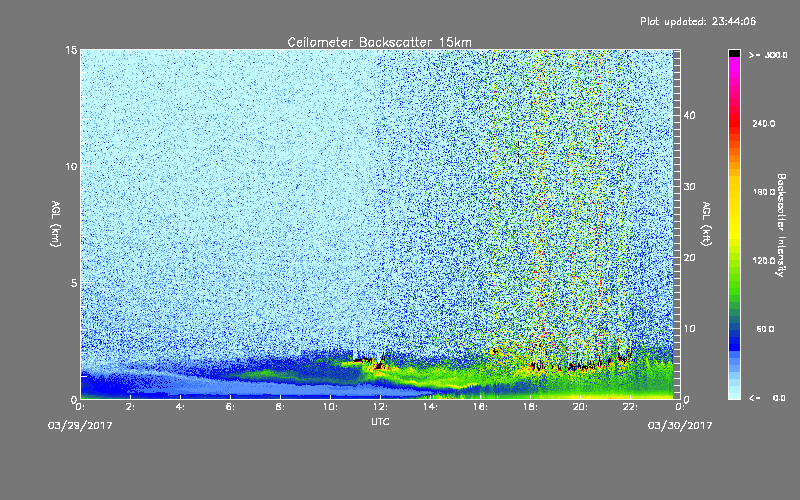Click the '10' tick on AGL (km) axis
Viewport: 800px width, 500px height.
(x=71, y=167)
